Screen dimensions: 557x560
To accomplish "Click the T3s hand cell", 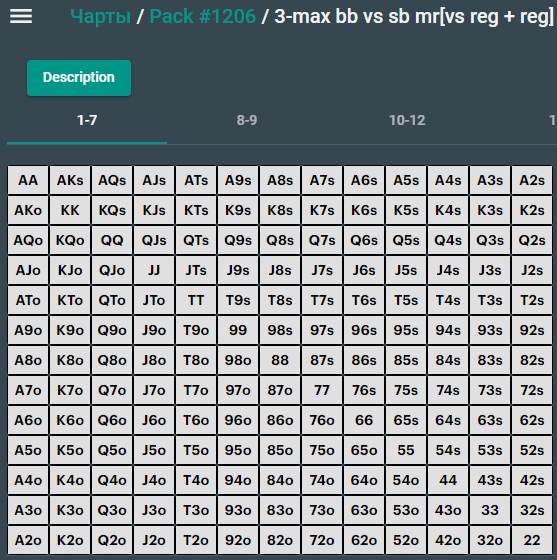I will (490, 300).
